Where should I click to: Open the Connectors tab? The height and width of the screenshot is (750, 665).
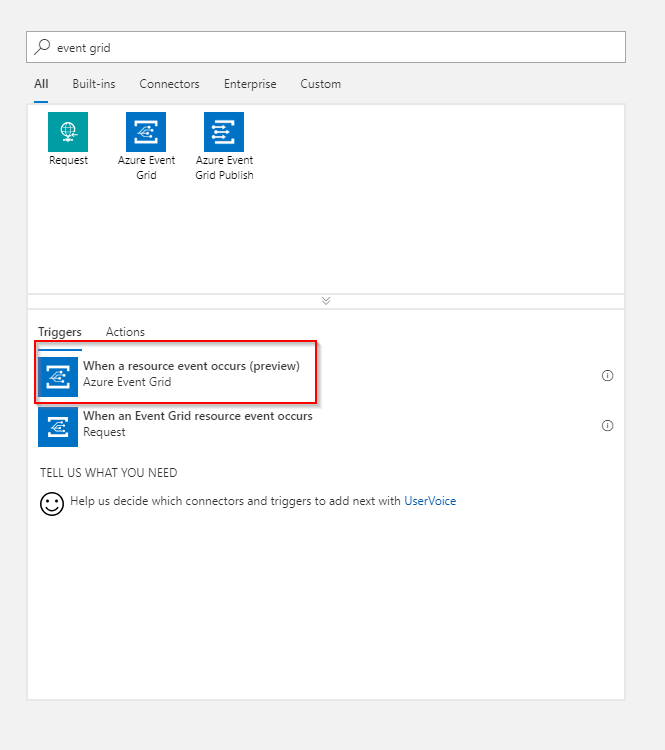point(169,84)
